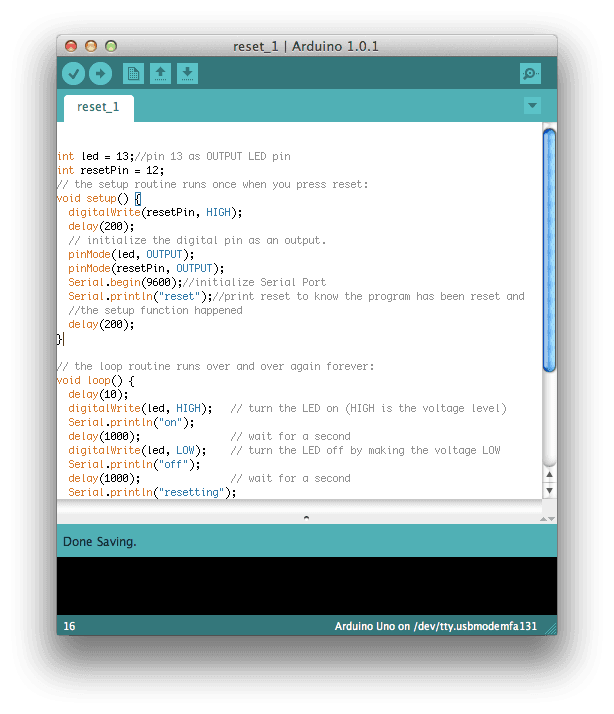Open the Serial Monitor magnifier icon

[530, 73]
